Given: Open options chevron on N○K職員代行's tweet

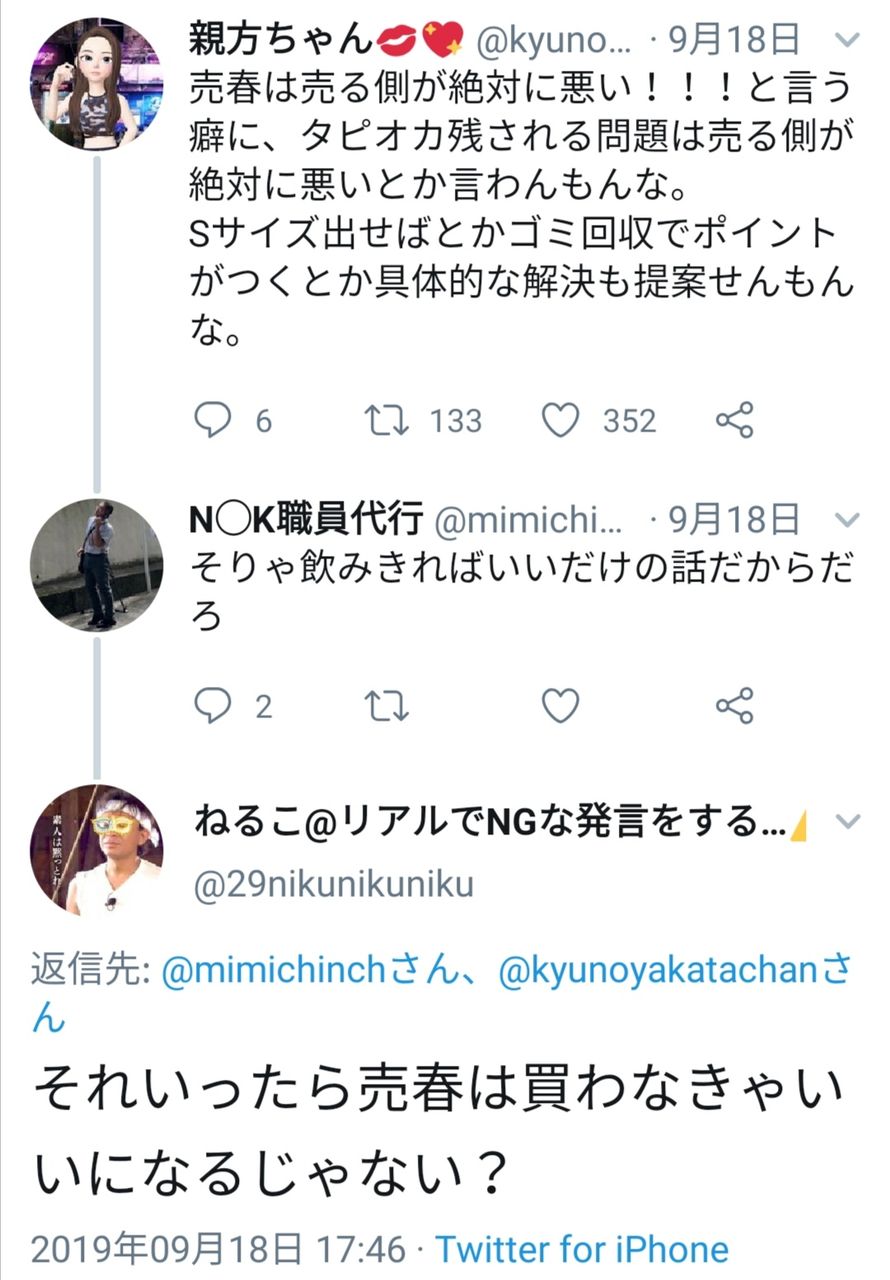Looking at the screenshot, I should click(847, 519).
